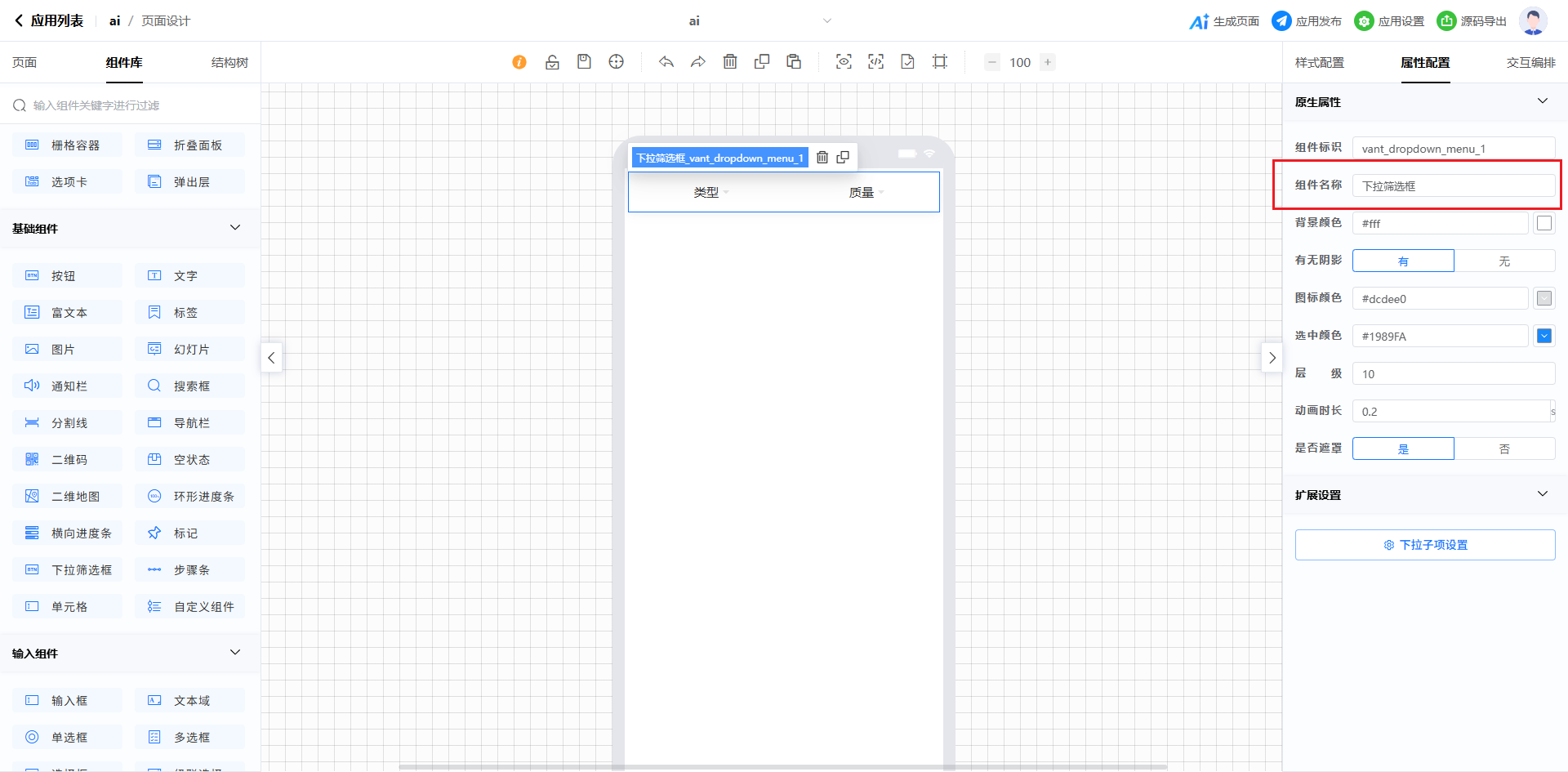Collapse the 原生属性 section
The width and height of the screenshot is (1568, 772).
[x=1542, y=101]
